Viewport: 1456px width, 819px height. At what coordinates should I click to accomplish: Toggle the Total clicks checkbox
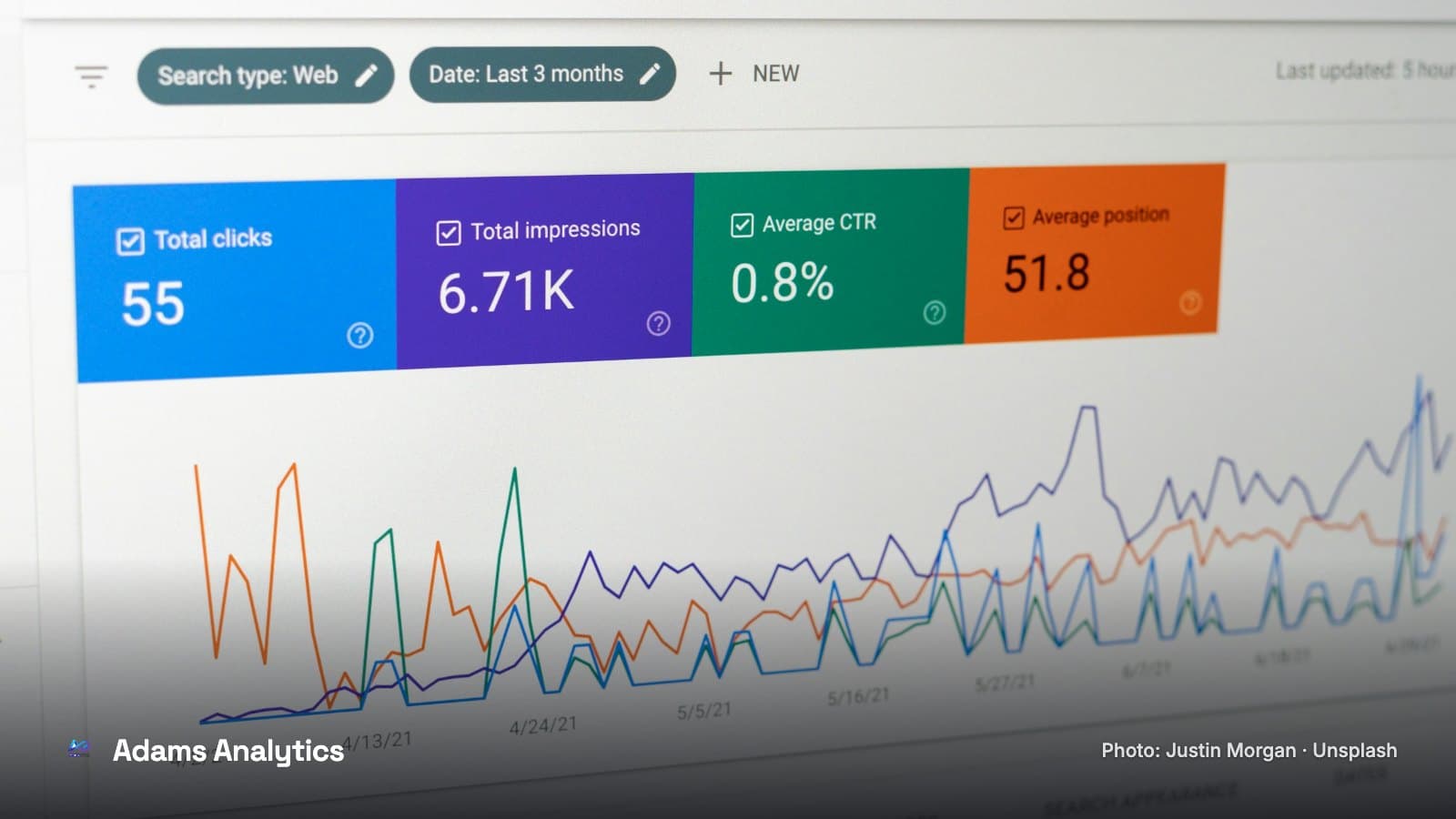tap(130, 241)
